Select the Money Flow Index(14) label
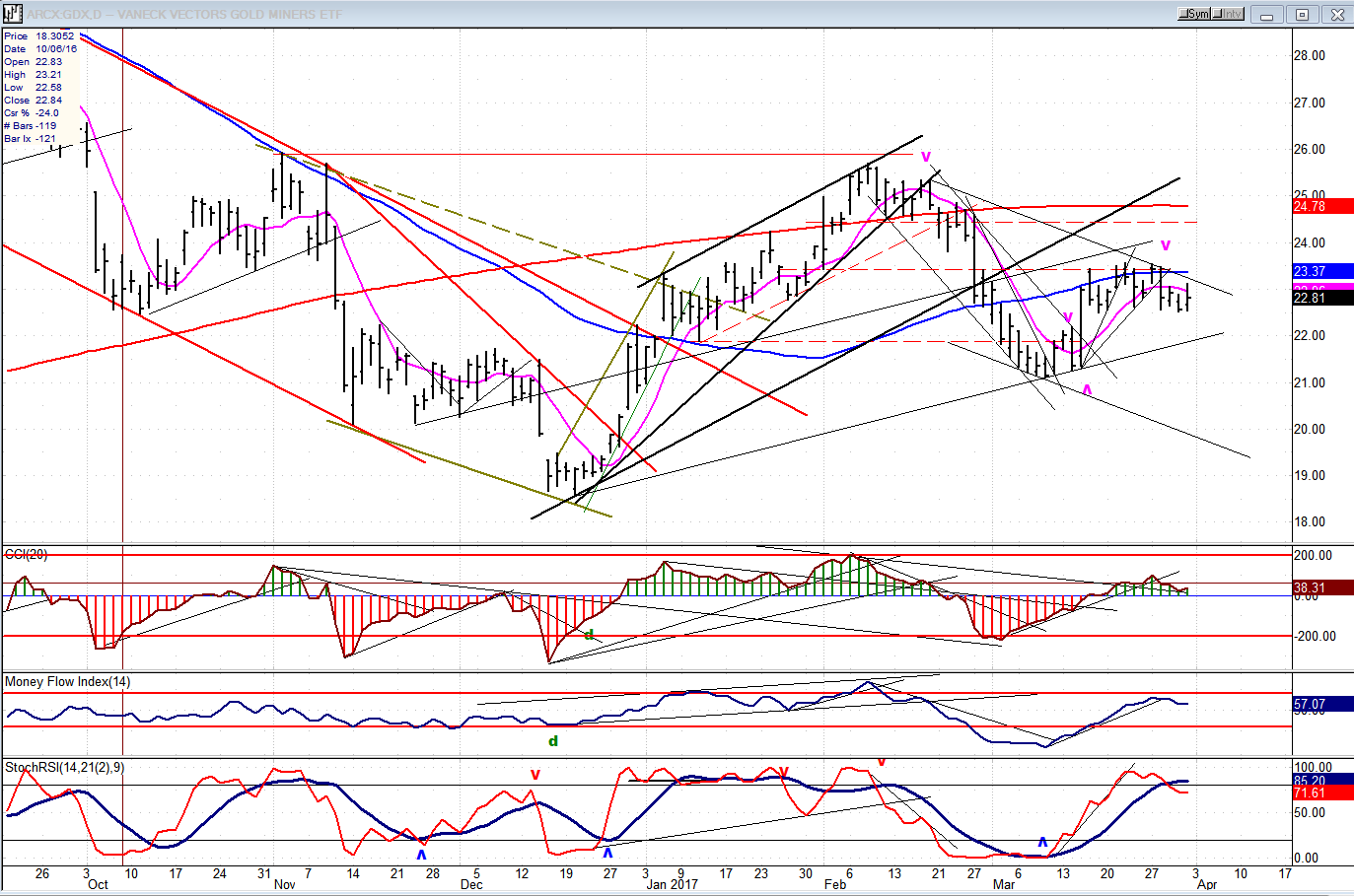 (x=67, y=682)
